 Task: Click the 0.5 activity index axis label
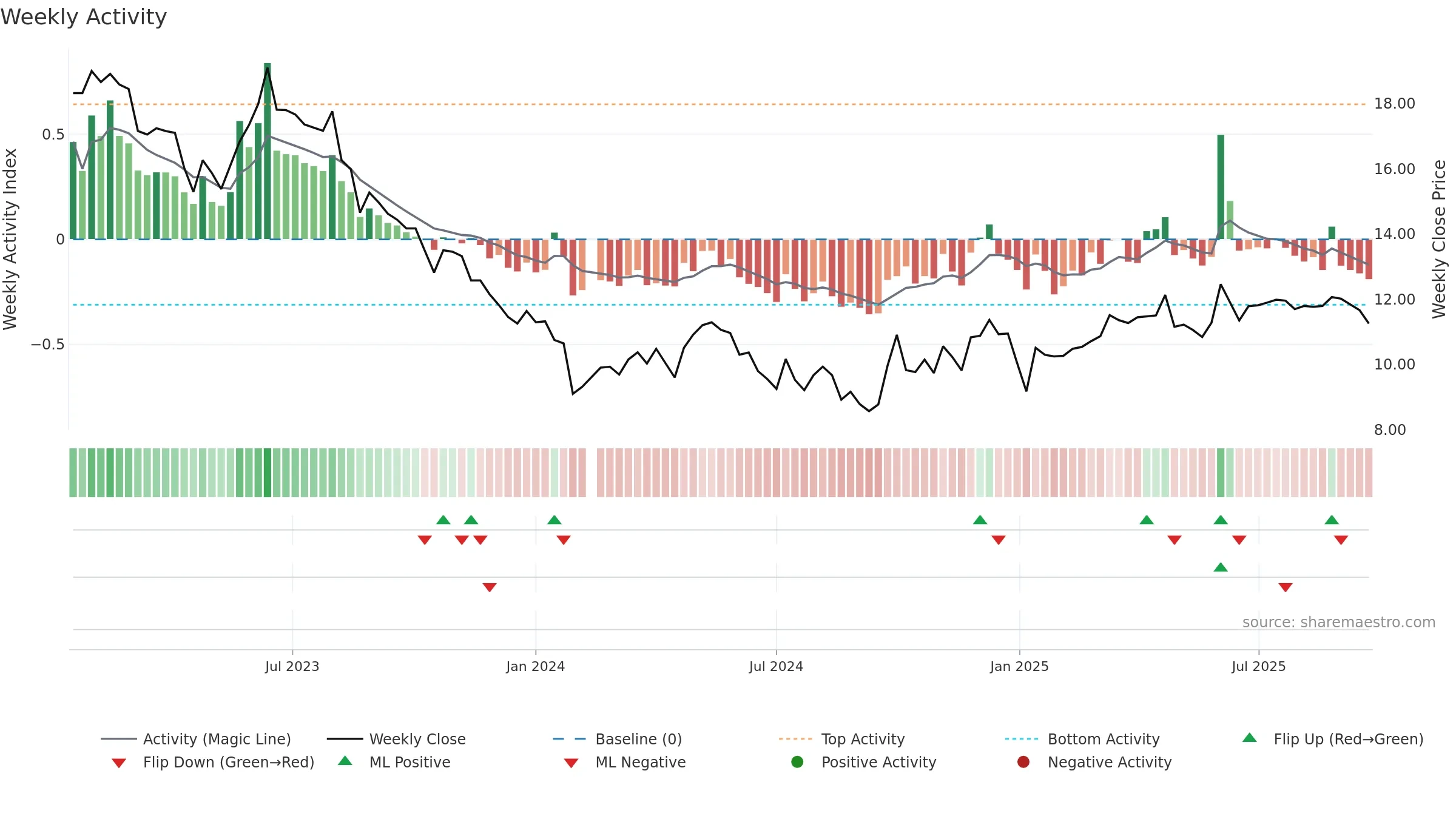click(53, 135)
